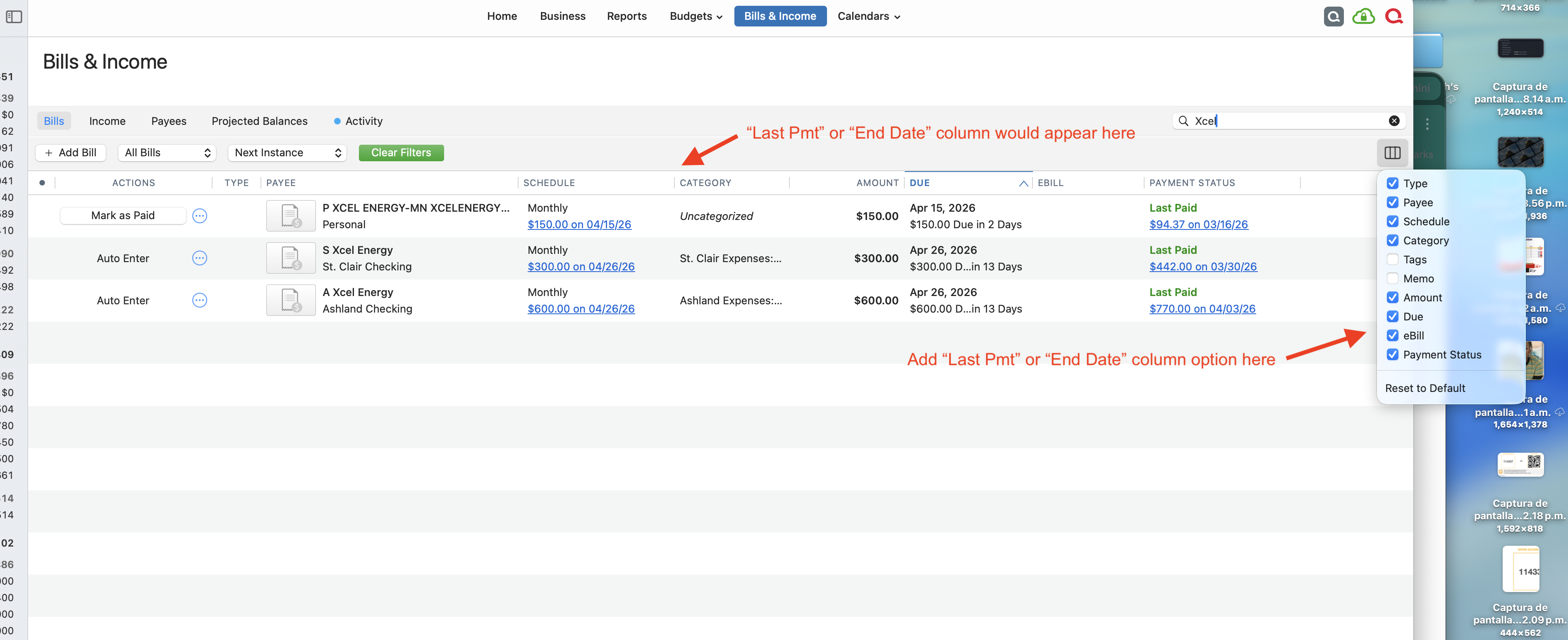Open the Reports menu item

coord(626,17)
